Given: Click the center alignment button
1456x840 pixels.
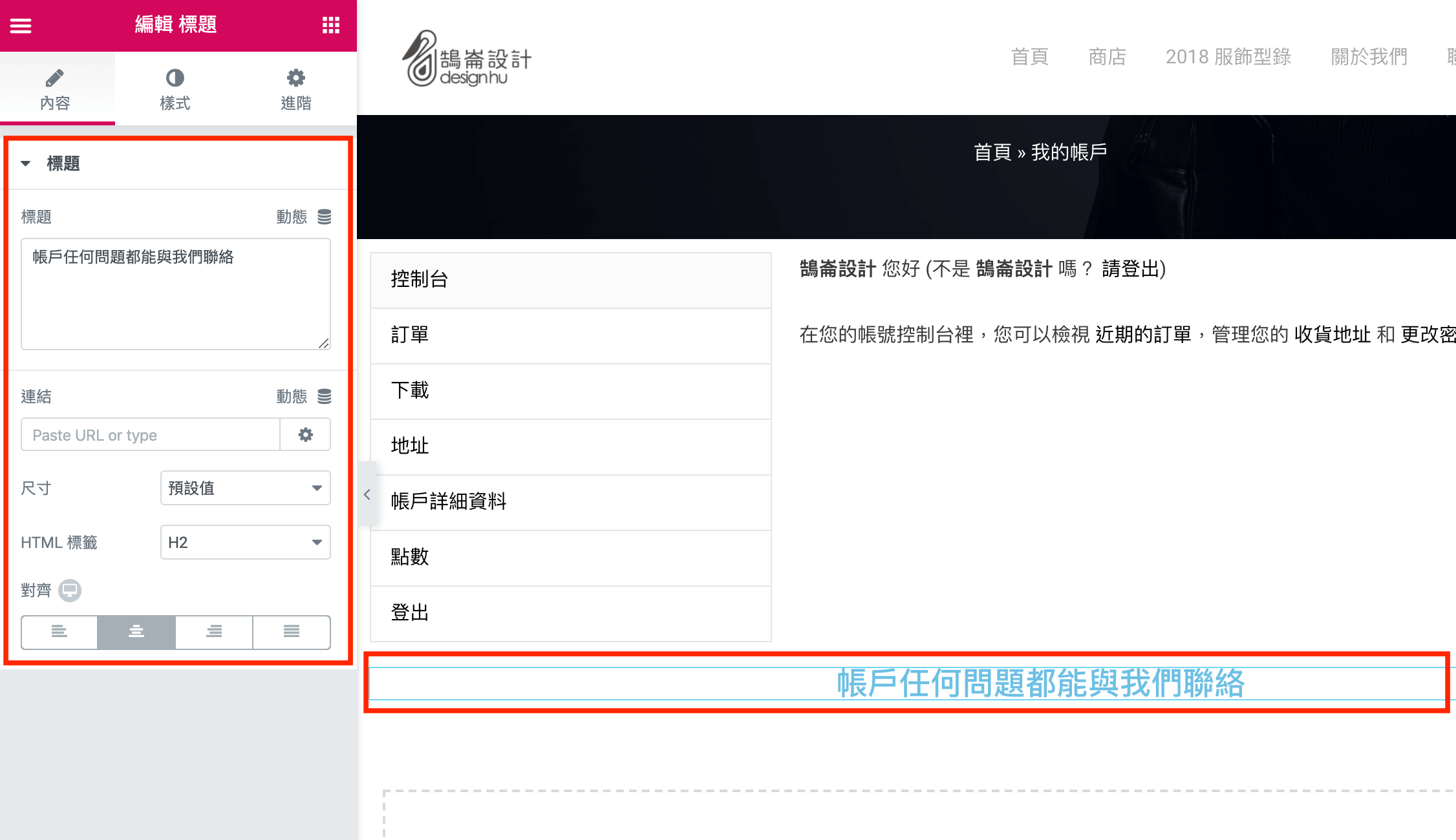Looking at the screenshot, I should (136, 632).
